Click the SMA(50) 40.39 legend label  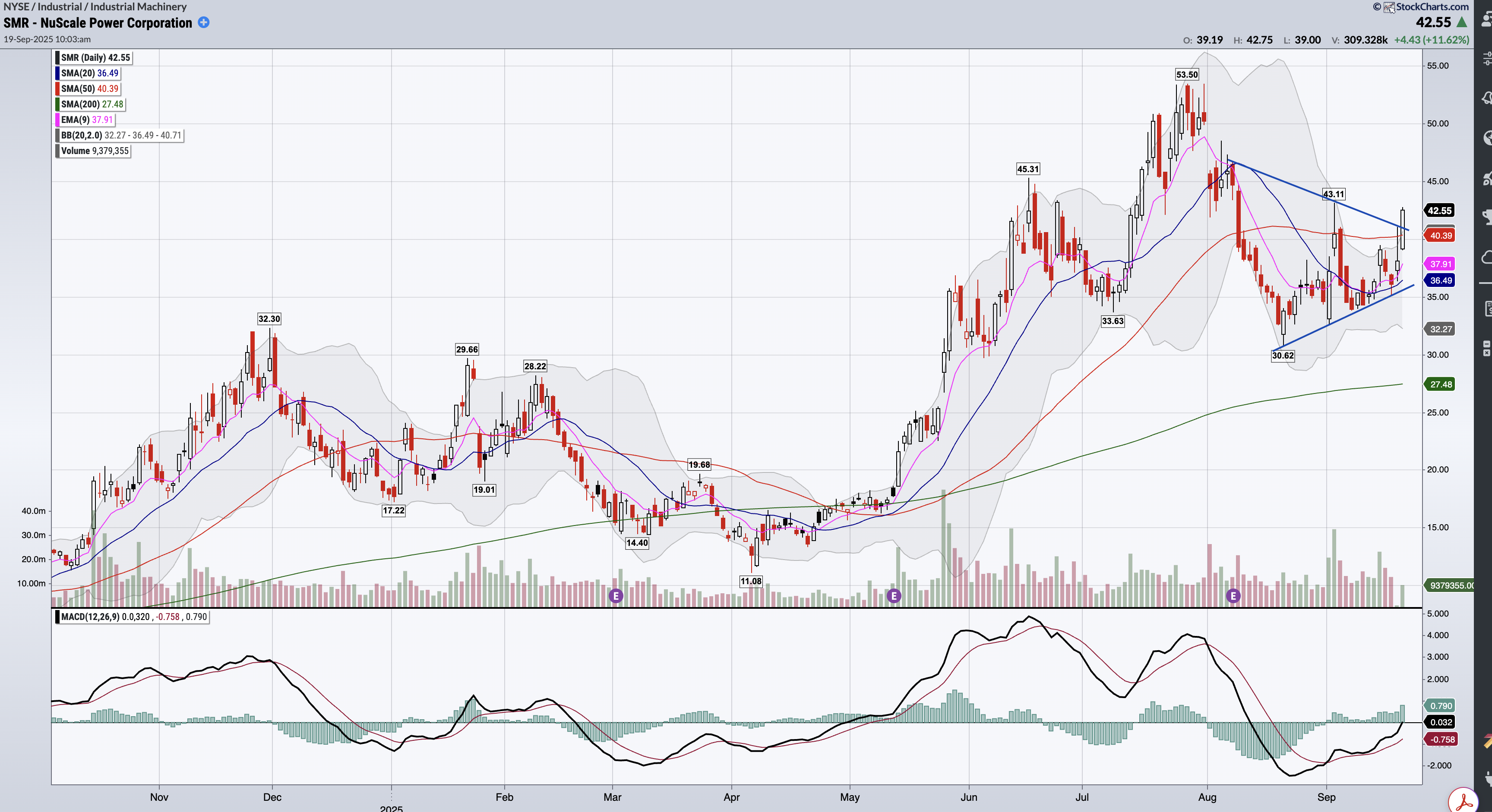[89, 88]
